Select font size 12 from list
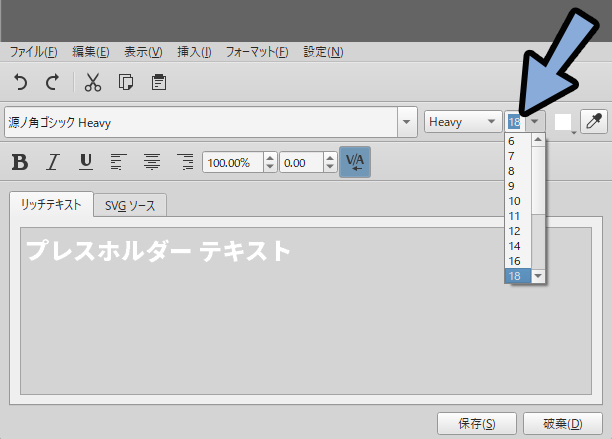 (514, 231)
